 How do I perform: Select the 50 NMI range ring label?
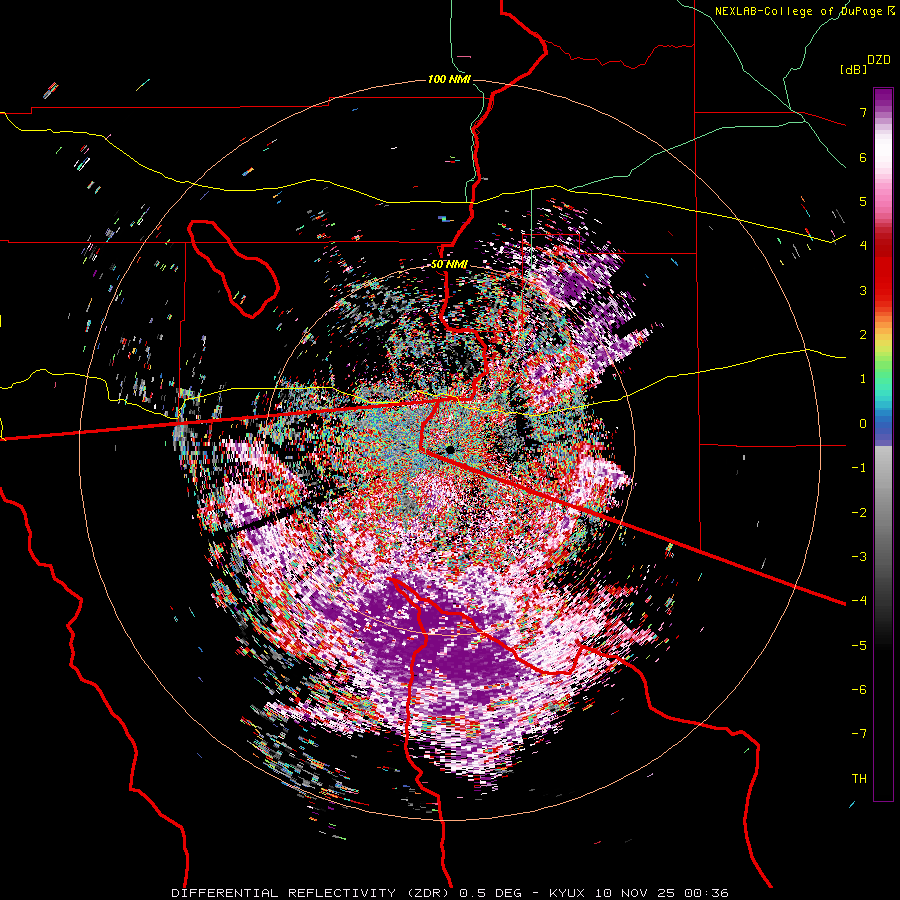(449, 265)
